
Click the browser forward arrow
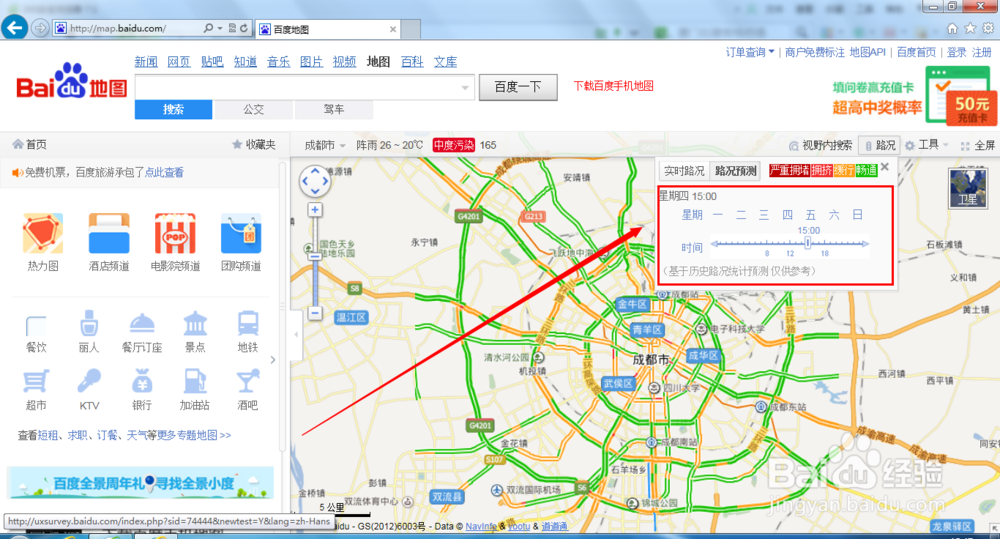point(40,28)
